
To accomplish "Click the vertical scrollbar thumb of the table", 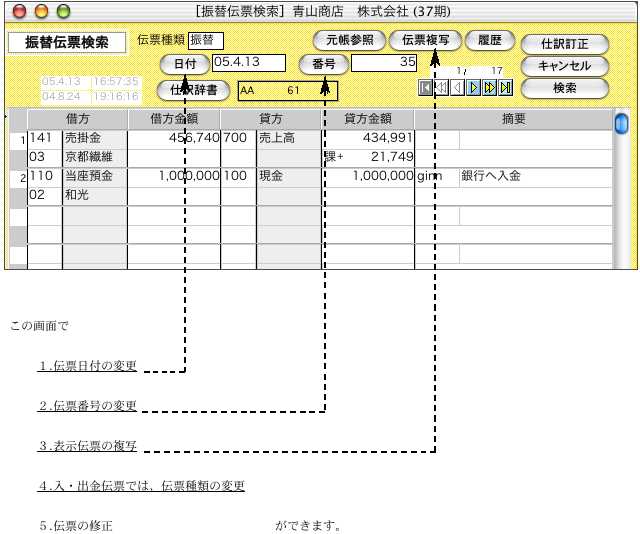I will tap(621, 124).
